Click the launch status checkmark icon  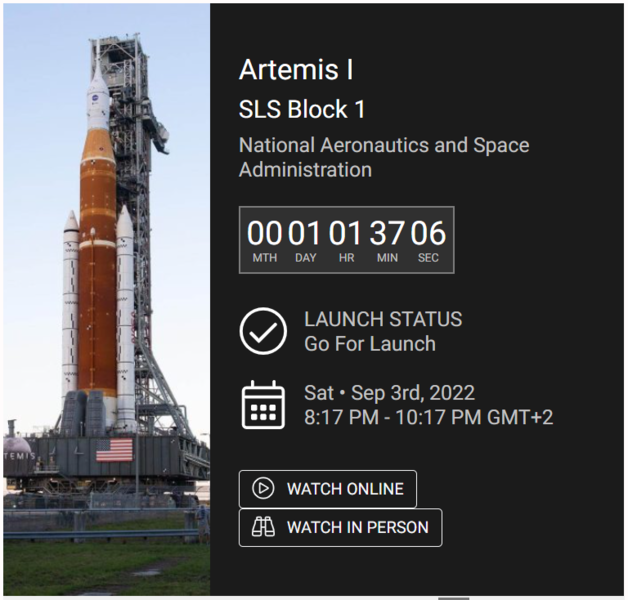tap(263, 331)
